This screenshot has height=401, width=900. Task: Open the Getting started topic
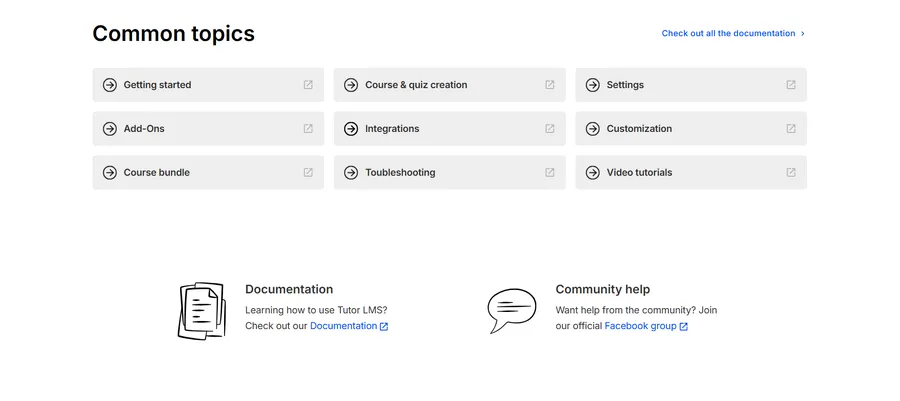[208, 85]
